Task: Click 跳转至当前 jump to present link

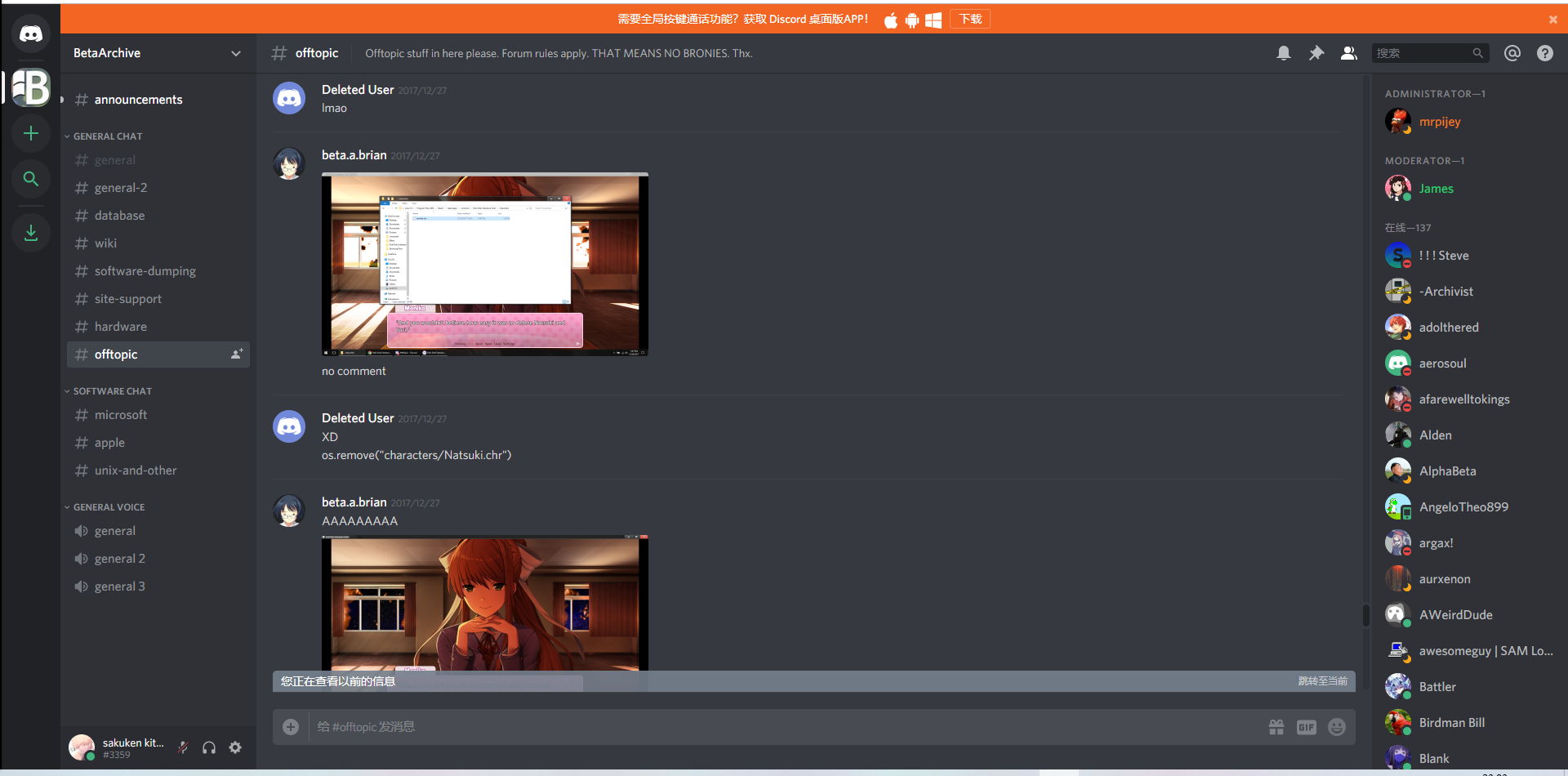Action: (x=1323, y=681)
